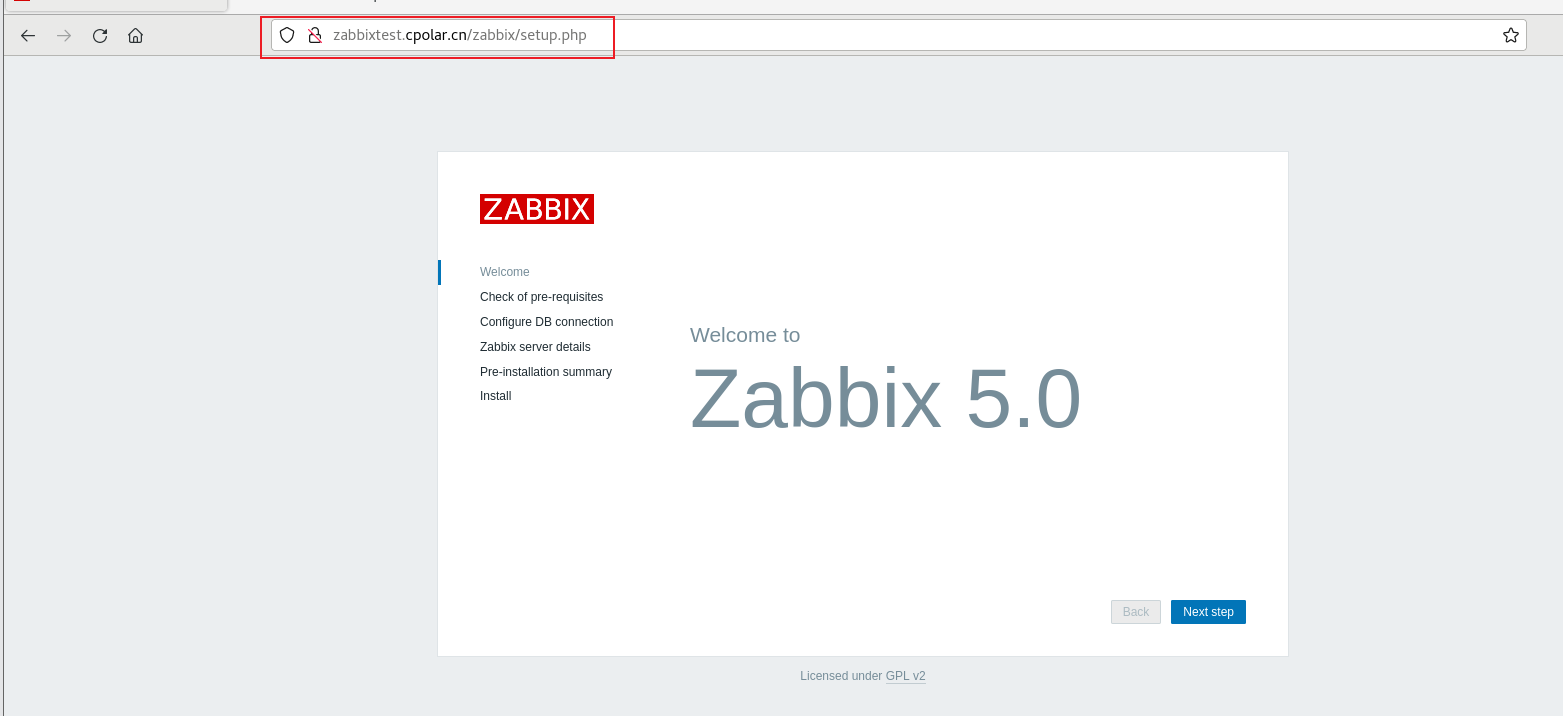
Task: Reload the page with refresh icon
Action: [x=100, y=36]
